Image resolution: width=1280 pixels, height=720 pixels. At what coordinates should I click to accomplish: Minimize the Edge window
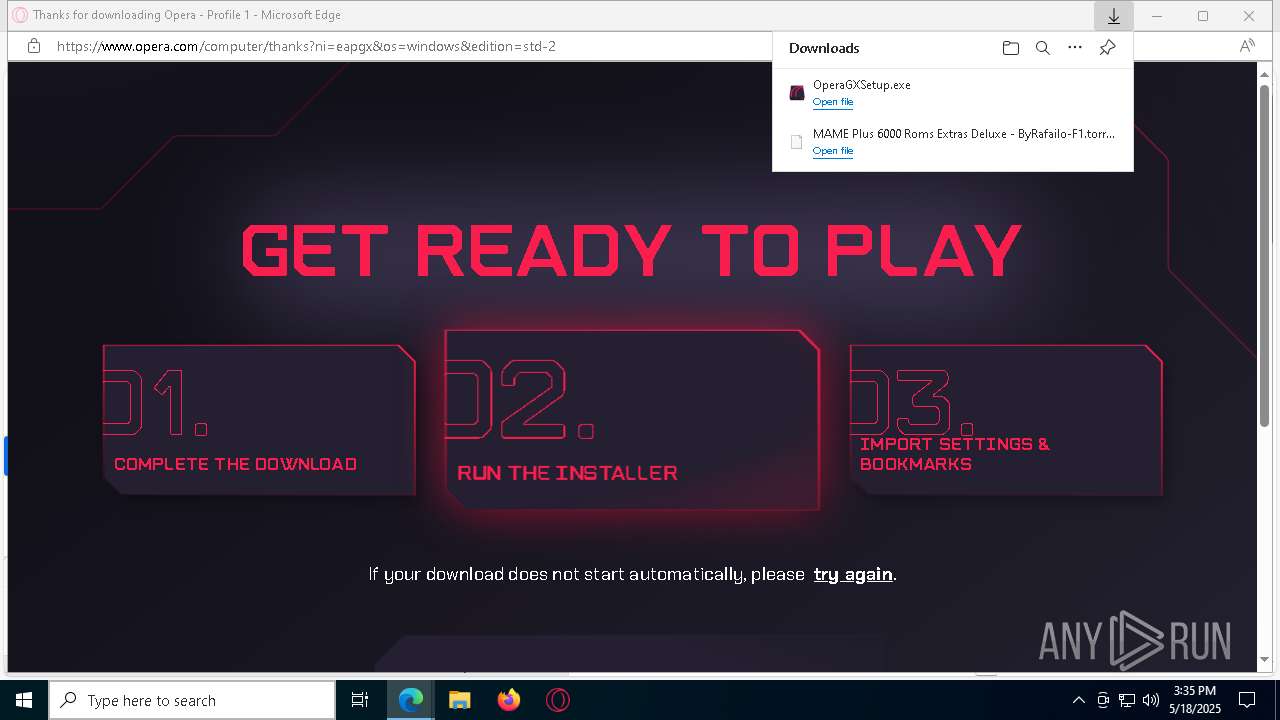pos(1157,16)
